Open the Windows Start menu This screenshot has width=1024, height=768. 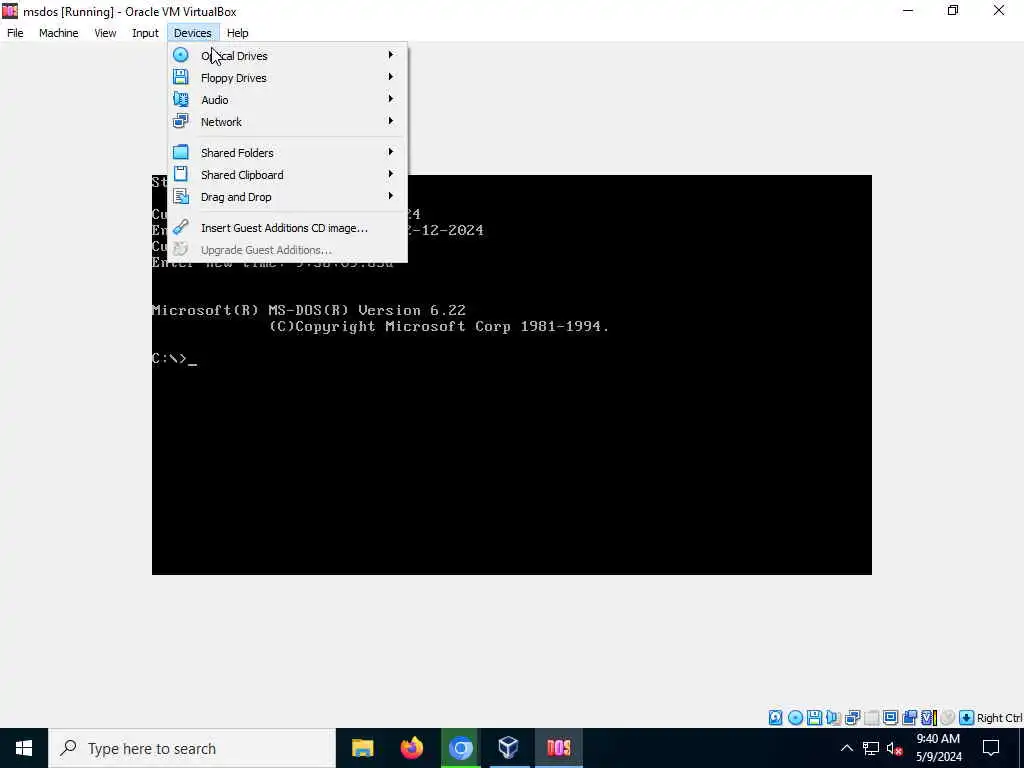(24, 748)
